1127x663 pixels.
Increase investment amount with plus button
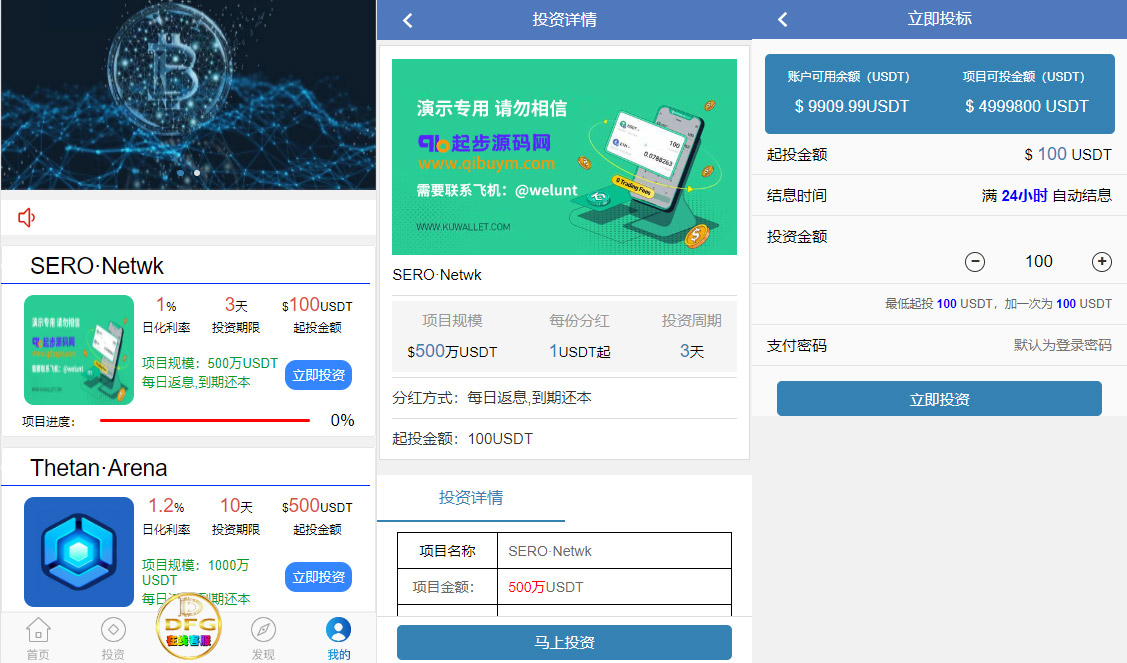[1102, 262]
